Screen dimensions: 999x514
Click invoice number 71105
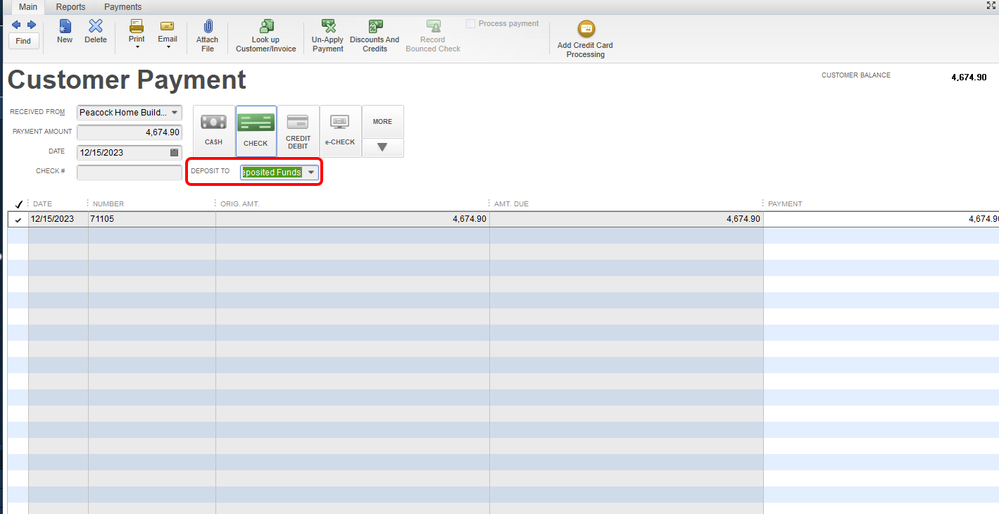coord(102,219)
